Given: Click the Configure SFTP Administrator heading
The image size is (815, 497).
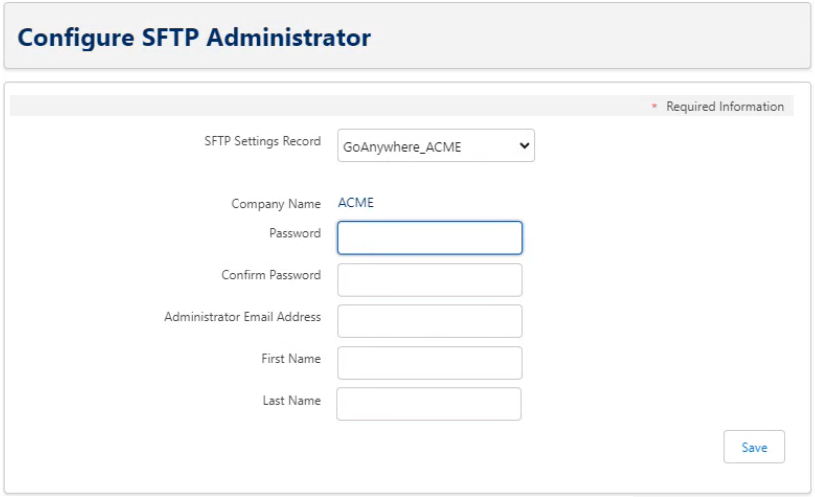Looking at the screenshot, I should 194,38.
